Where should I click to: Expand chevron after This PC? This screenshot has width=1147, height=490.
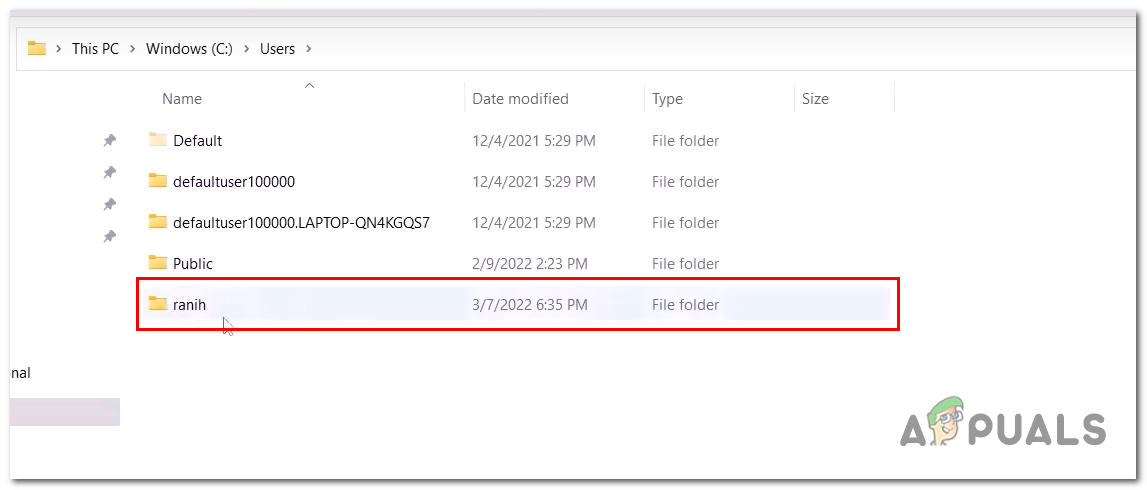pyautogui.click(x=132, y=49)
